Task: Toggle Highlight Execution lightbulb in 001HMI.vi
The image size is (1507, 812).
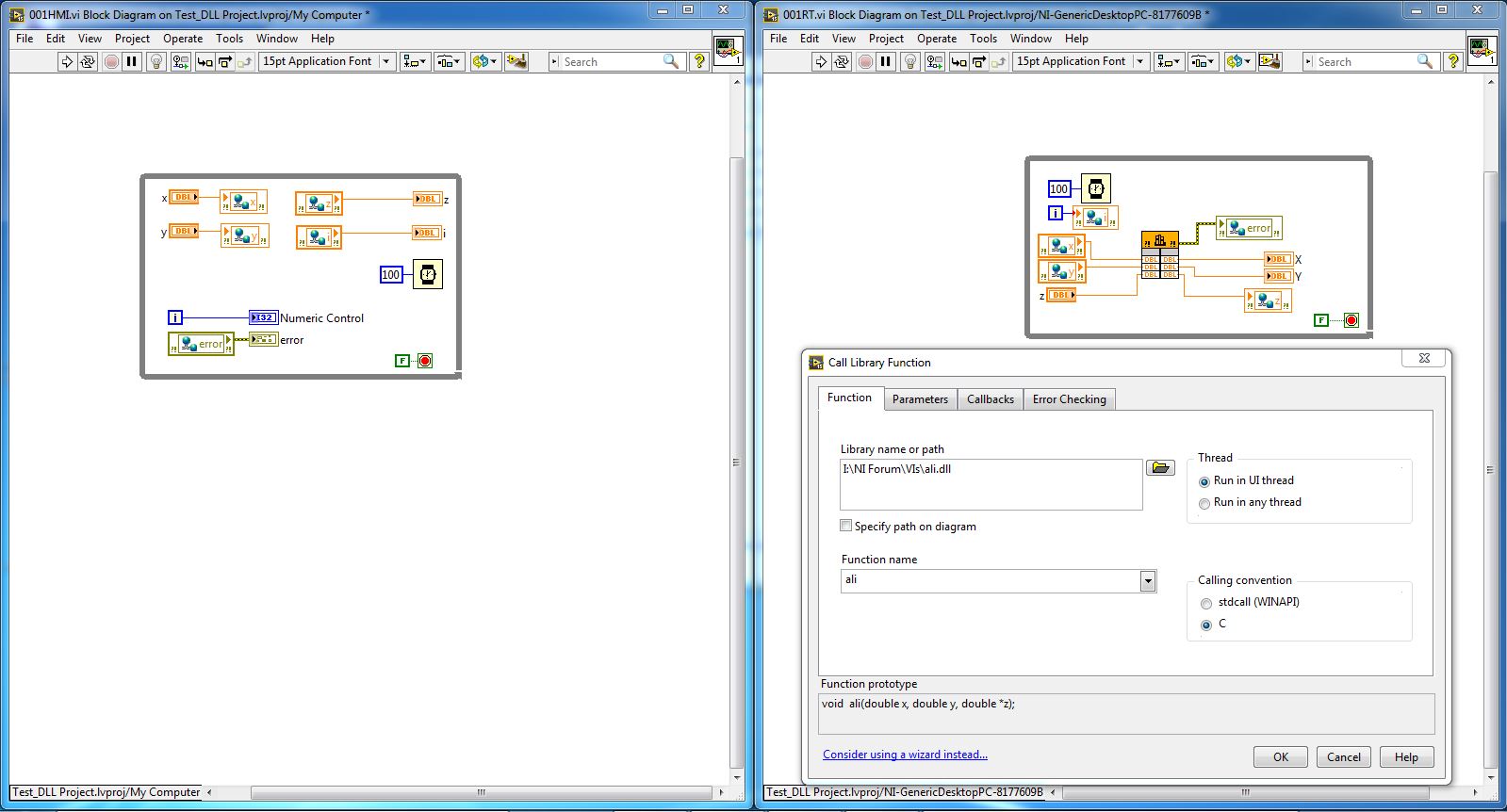Action: coord(156,61)
